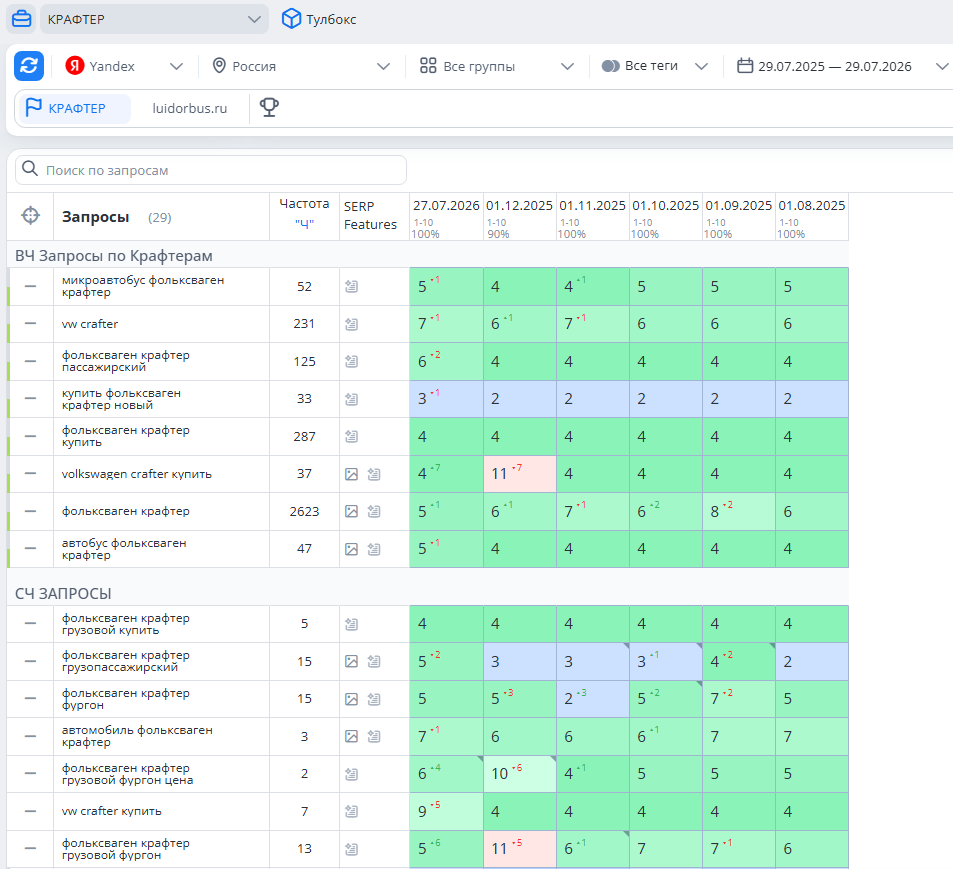Viewport: 953px width, 869px height.
Task: Click SERP snippet icon for 'фольксваген крафтер грузовой фургон цена'
Action: click(351, 774)
